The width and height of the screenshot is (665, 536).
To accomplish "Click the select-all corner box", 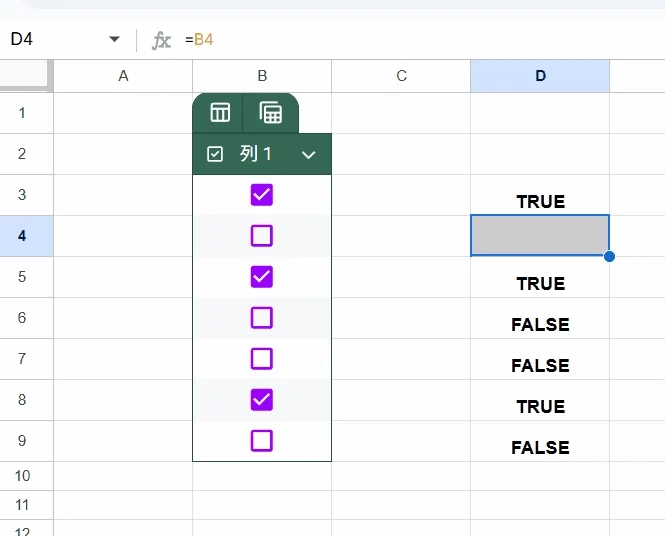I will pos(25,75).
